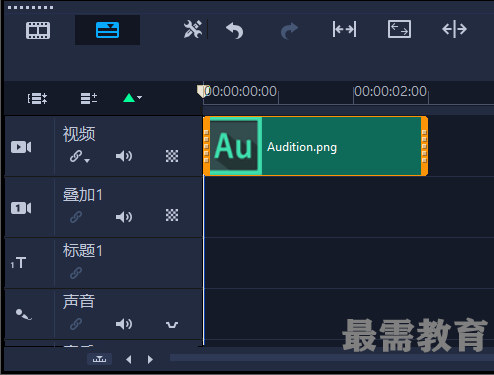Click the 视频 track camera icon
This screenshot has width=494, height=375.
(21, 147)
